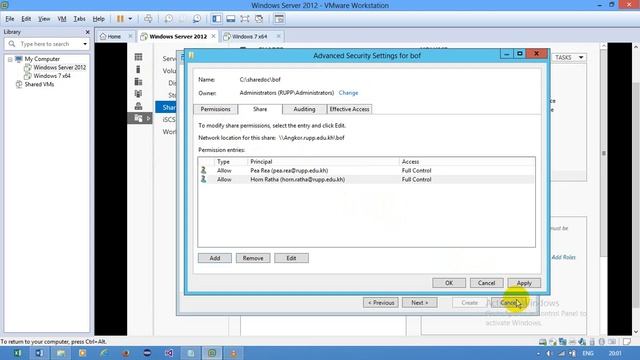Open Excel from the taskbar
Viewport: 640px width, 360px height.
(18, 353)
